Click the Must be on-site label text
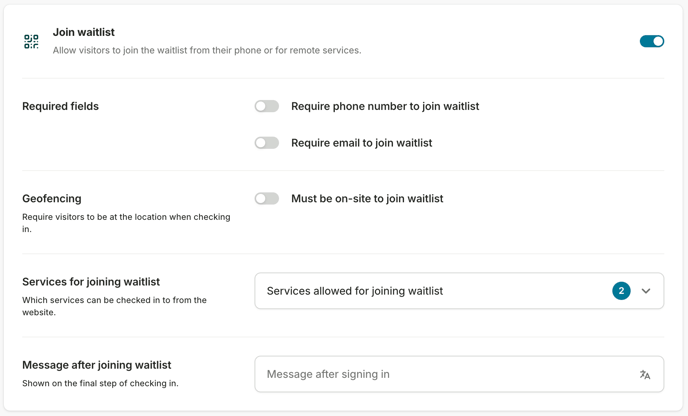Viewport: 688px width, 416px height. pyautogui.click(x=367, y=199)
